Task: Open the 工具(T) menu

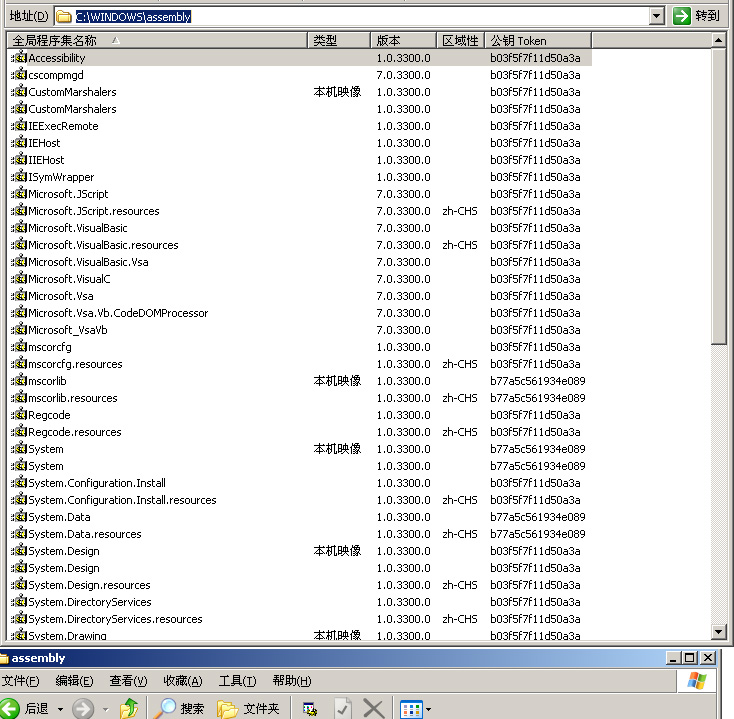Action: (x=237, y=681)
